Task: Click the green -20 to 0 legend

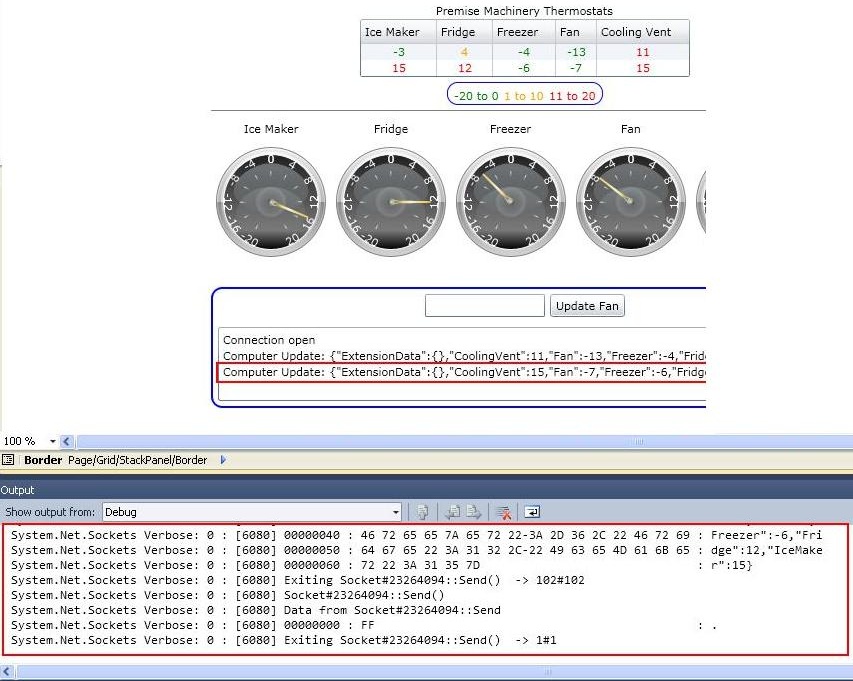Action: coord(476,96)
